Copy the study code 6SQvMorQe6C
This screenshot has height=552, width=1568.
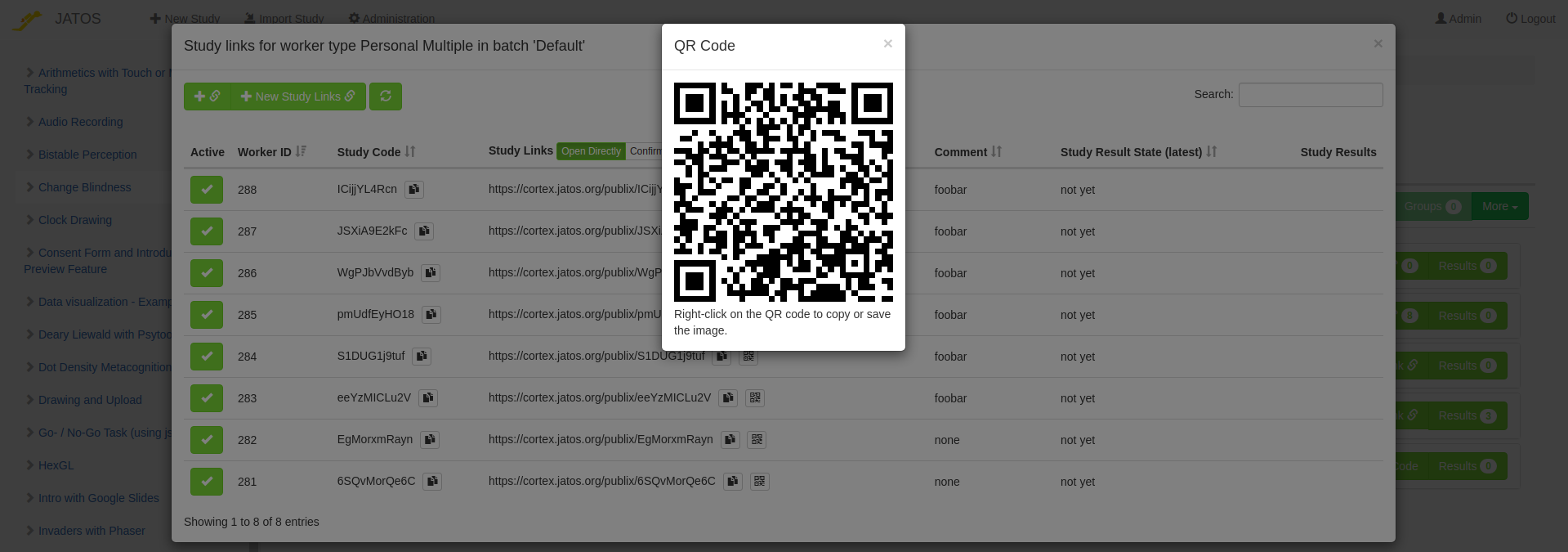[x=432, y=482]
